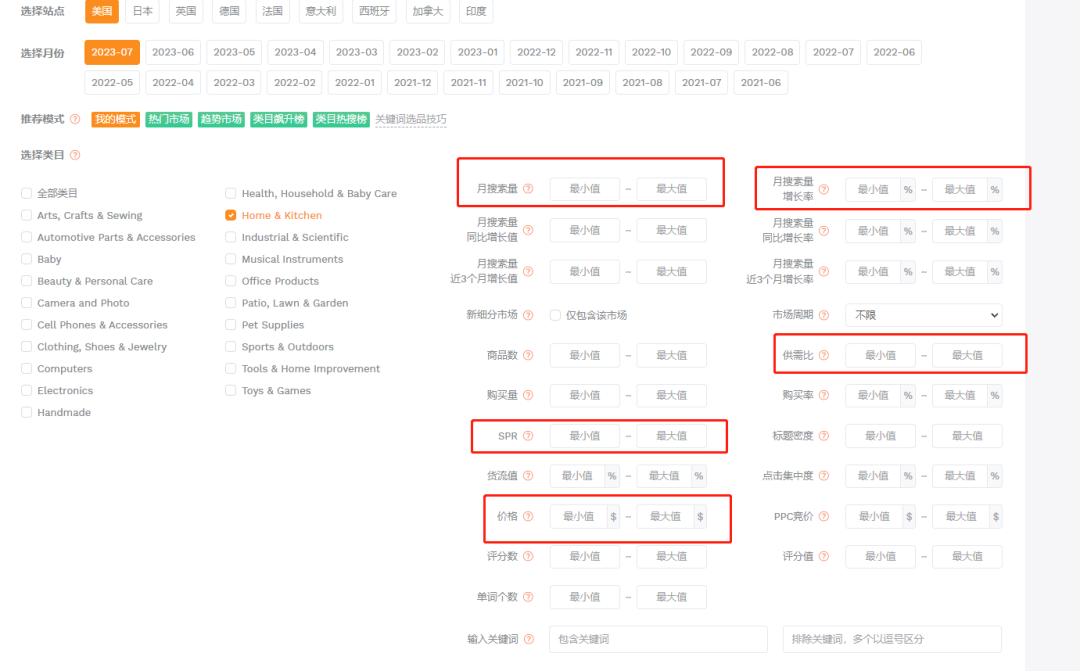1080x671 pixels.
Task: Open the 市场周期 dropdown showing 不限
Action: [924, 315]
